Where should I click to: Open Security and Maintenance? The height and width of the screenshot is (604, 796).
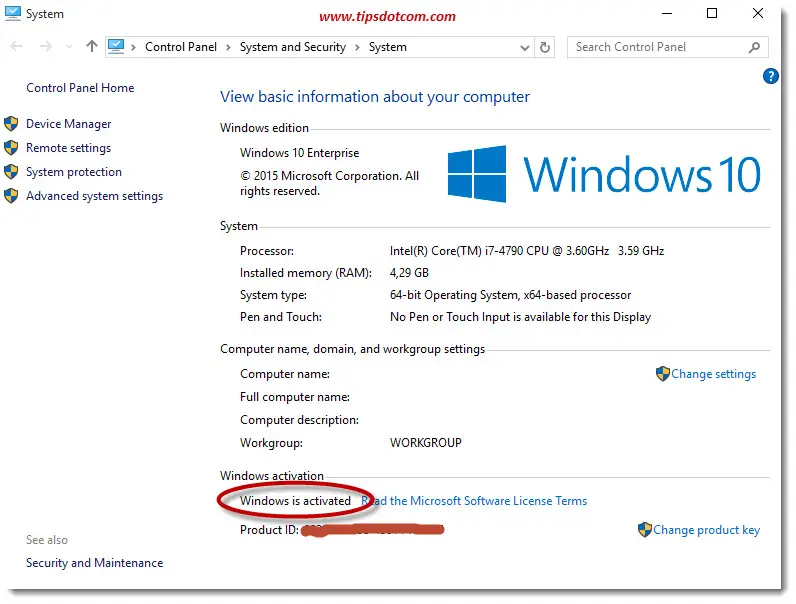click(x=94, y=563)
